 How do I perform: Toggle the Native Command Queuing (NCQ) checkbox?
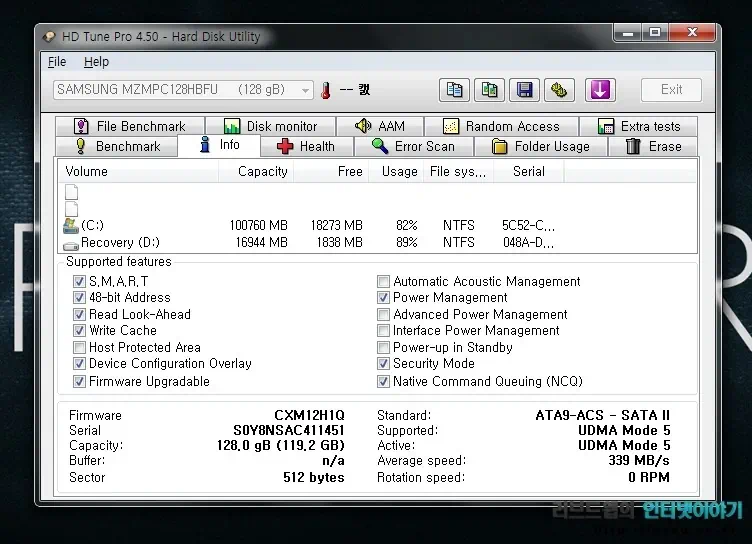tap(383, 381)
